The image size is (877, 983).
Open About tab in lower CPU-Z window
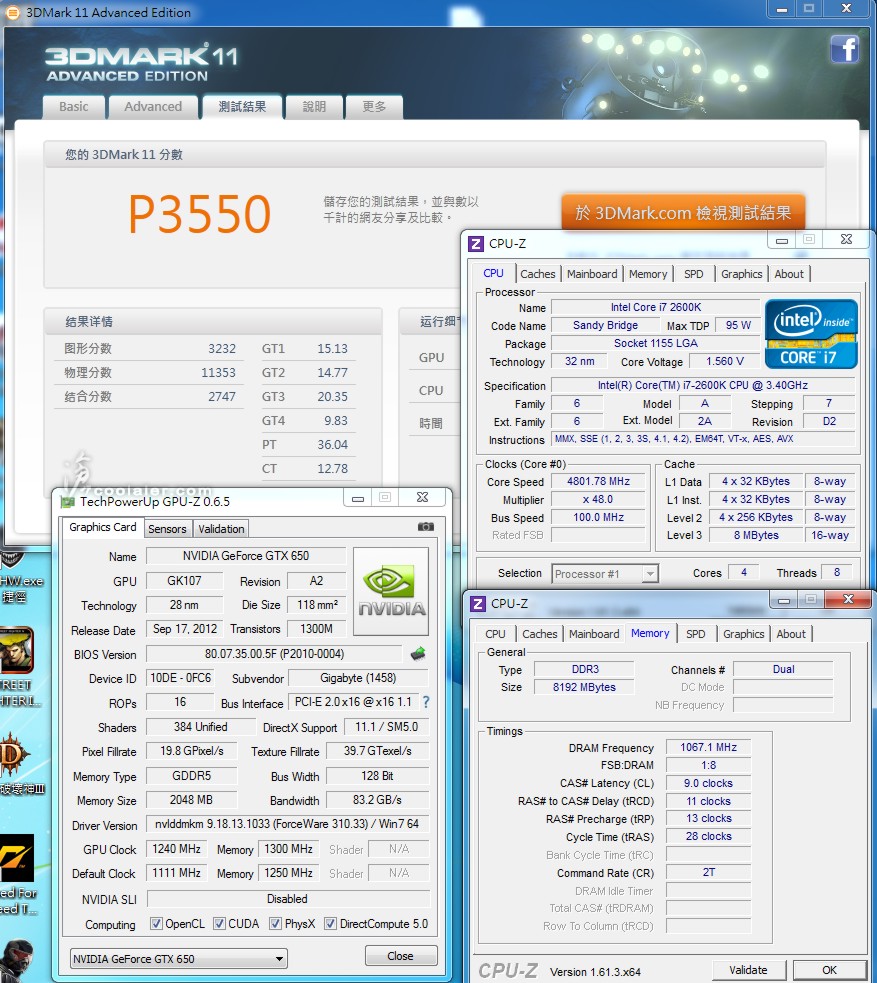(x=791, y=634)
